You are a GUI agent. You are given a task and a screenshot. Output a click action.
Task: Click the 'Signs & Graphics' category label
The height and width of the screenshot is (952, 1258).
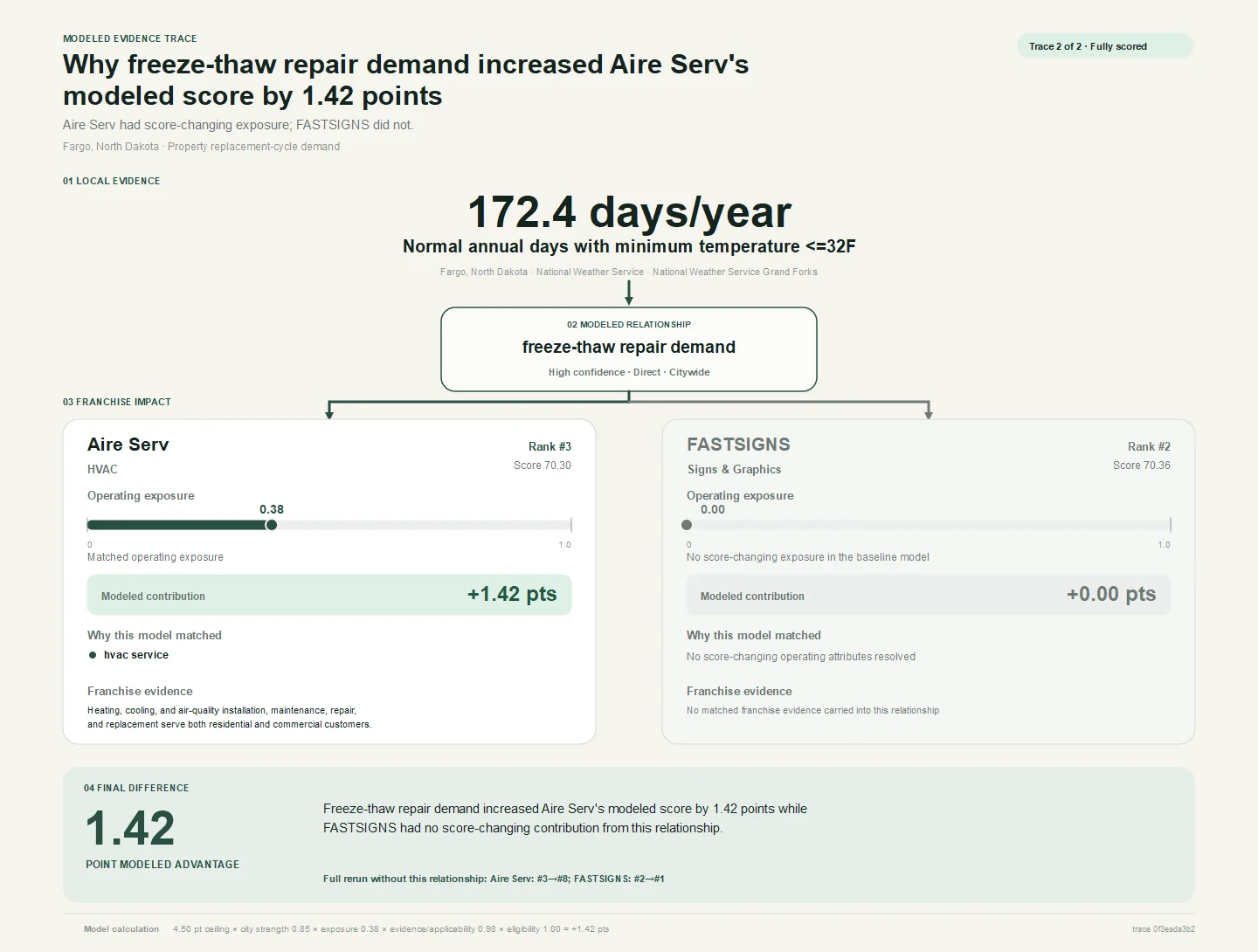734,470
